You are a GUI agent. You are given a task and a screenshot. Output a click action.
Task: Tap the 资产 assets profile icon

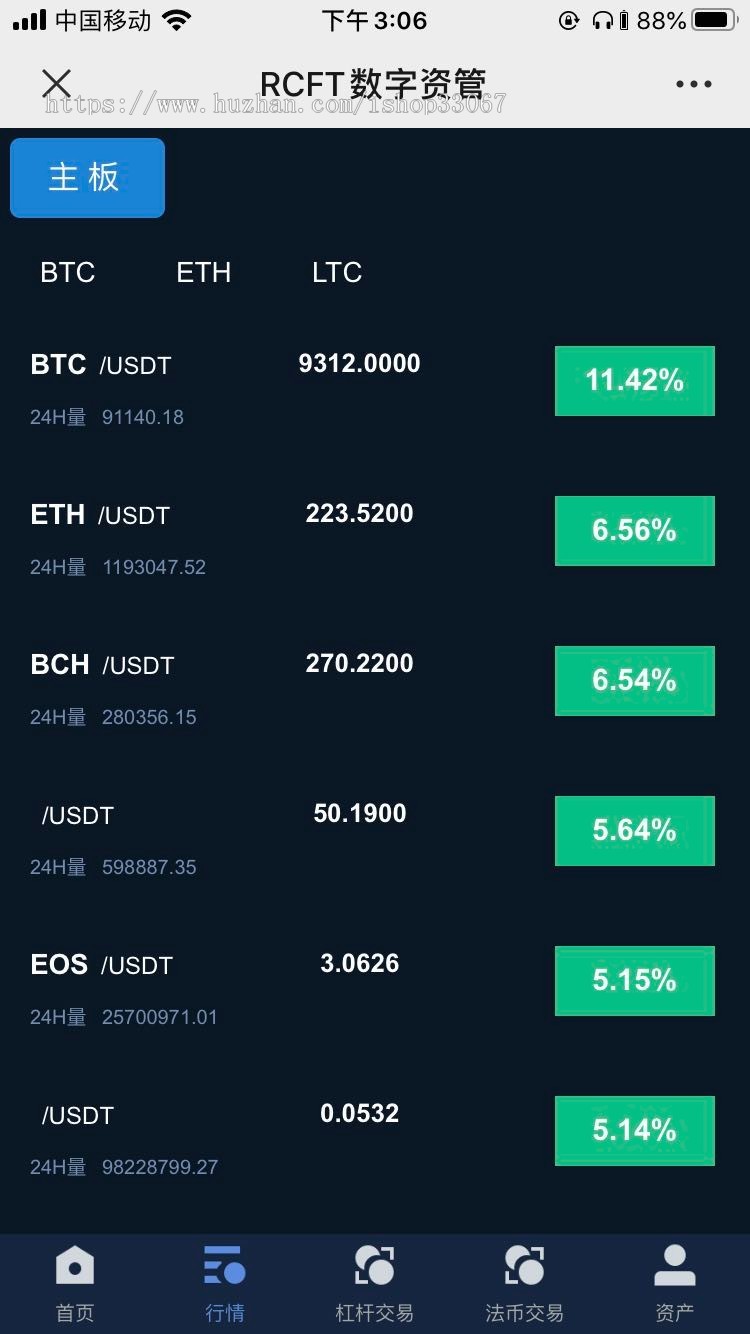[674, 1266]
